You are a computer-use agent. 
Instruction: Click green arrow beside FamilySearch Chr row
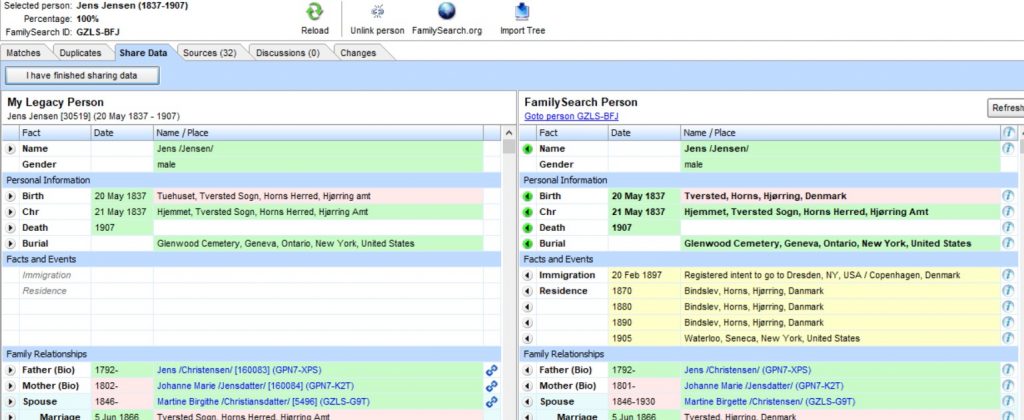[528, 212]
